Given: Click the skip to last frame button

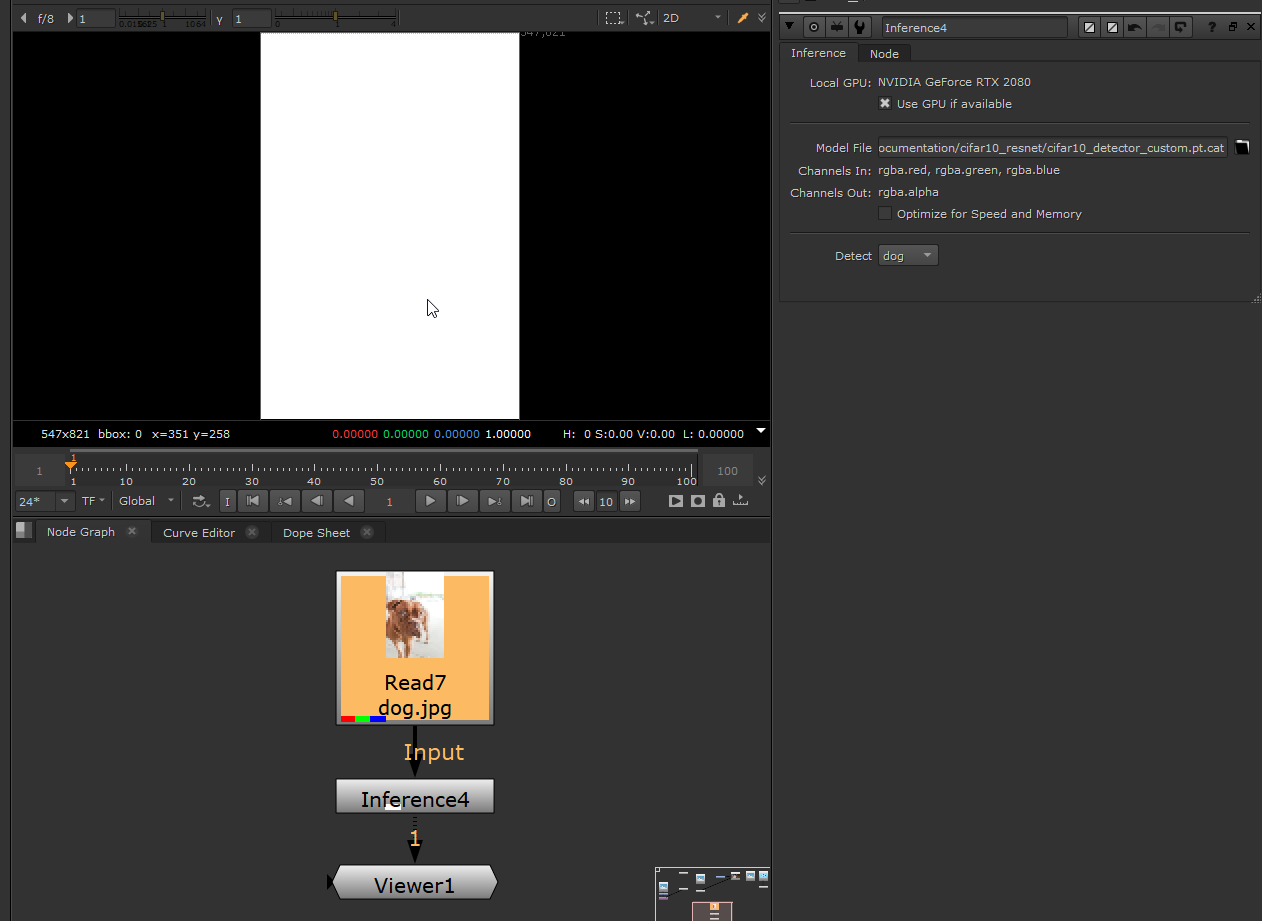Looking at the screenshot, I should click(x=527, y=501).
